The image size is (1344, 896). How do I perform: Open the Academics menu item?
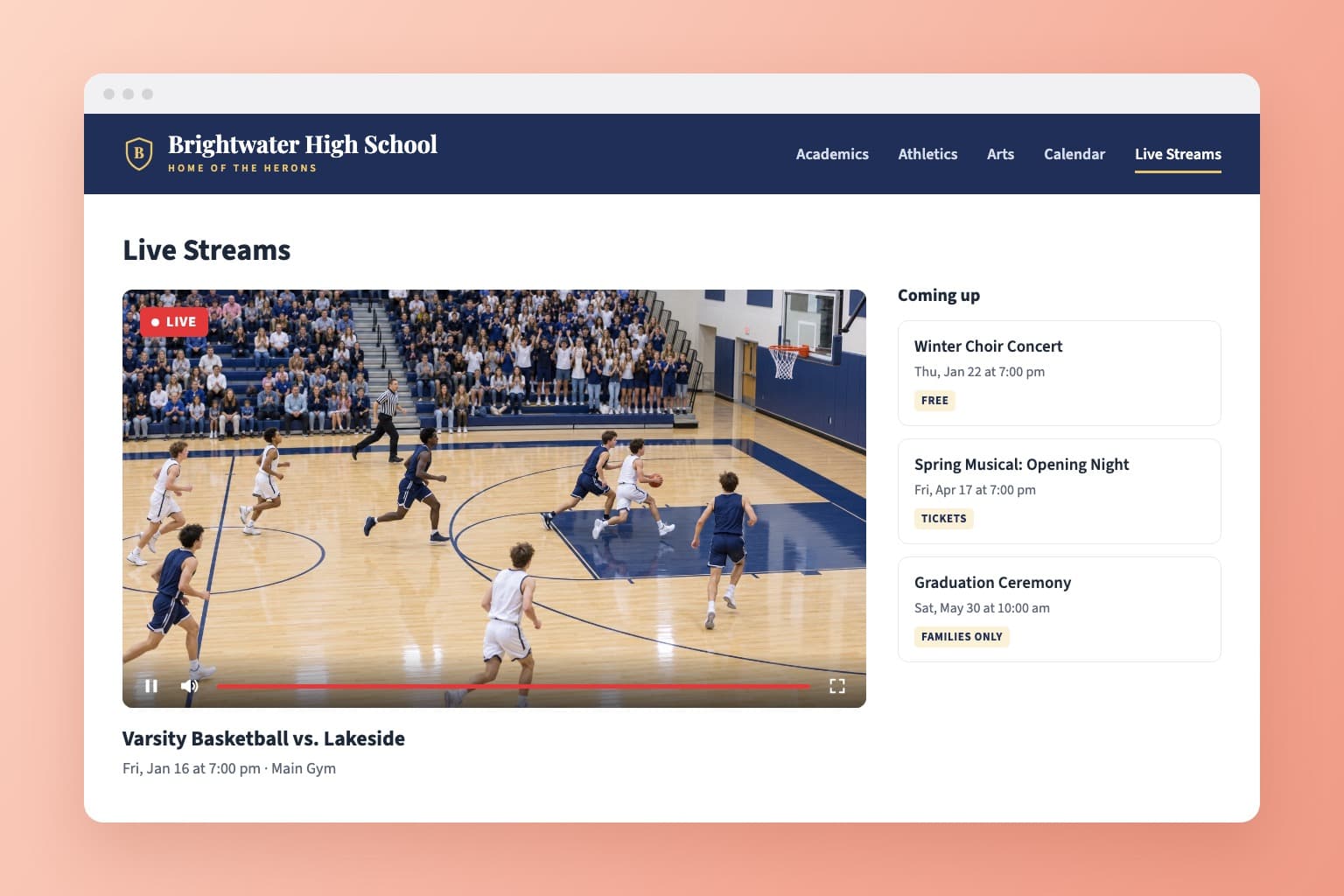point(832,154)
